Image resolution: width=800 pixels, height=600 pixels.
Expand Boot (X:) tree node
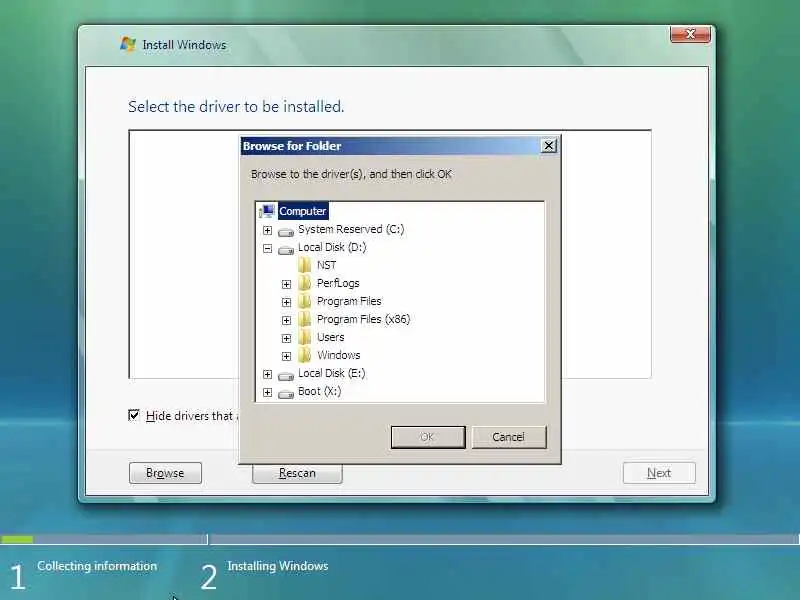267,392
